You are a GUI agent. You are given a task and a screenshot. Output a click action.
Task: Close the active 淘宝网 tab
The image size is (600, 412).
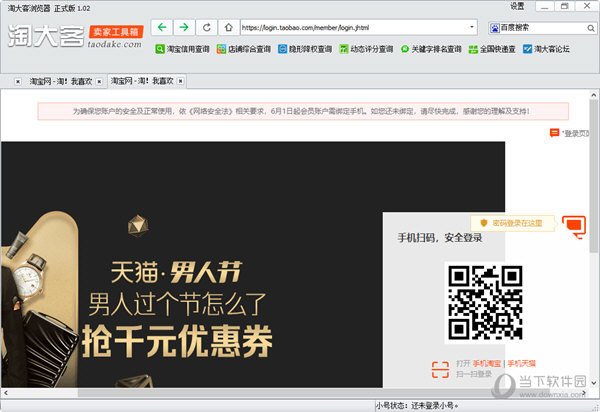pyautogui.click(x=180, y=81)
